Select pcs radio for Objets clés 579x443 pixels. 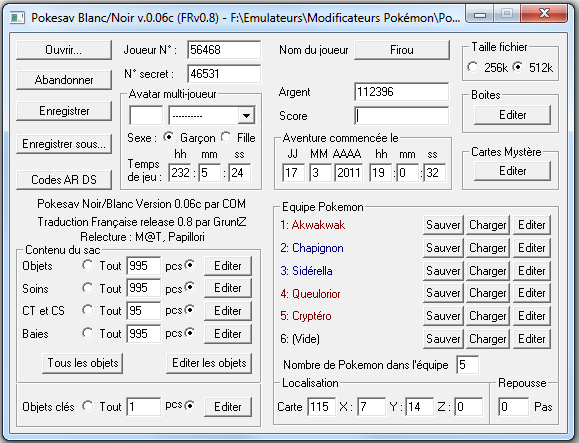[190, 406]
